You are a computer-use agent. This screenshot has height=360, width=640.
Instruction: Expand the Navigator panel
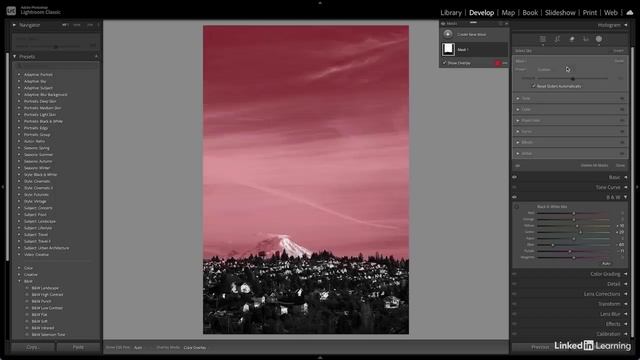point(14,25)
